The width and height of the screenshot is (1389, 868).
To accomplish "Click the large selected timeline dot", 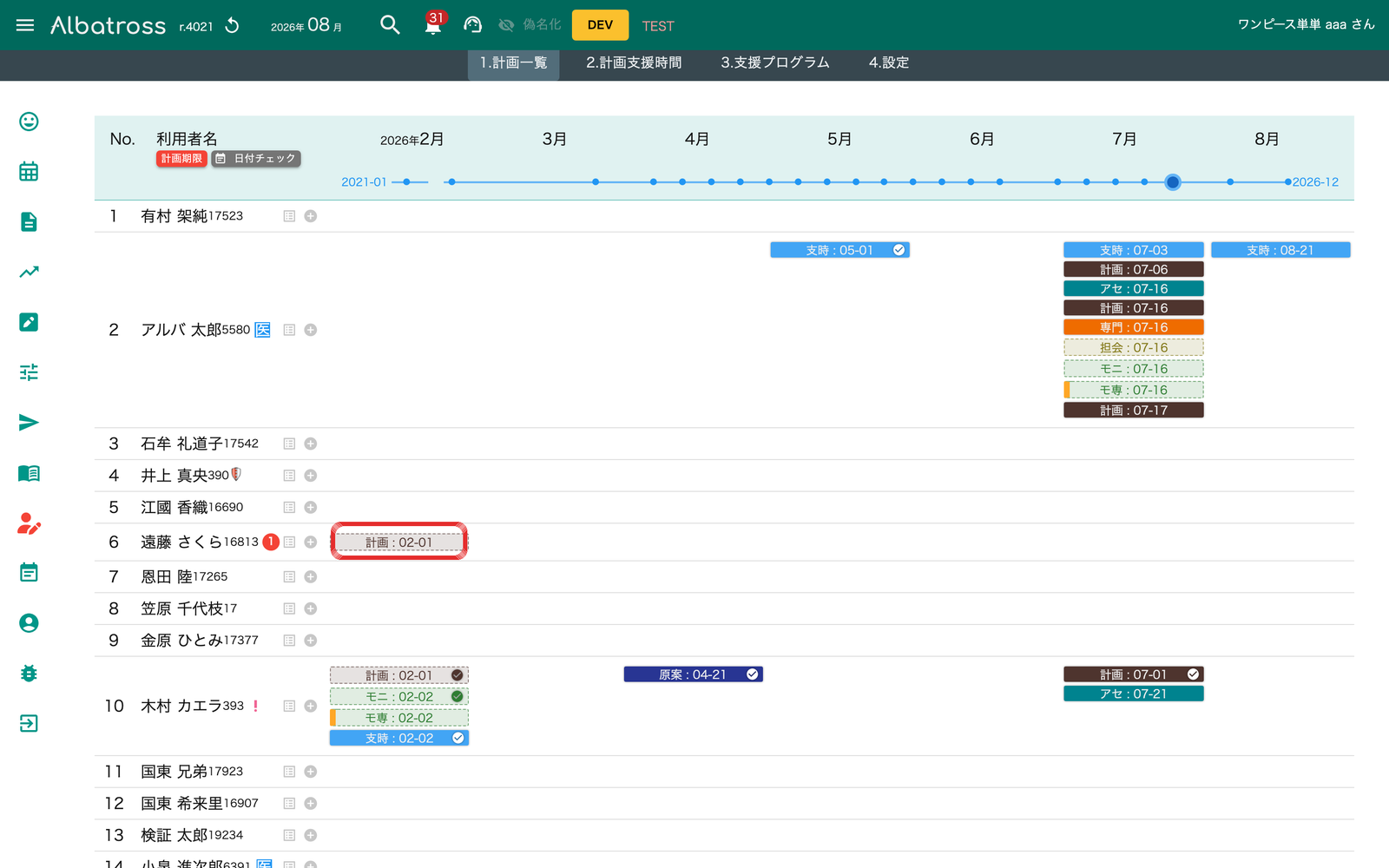I will coord(1173,182).
